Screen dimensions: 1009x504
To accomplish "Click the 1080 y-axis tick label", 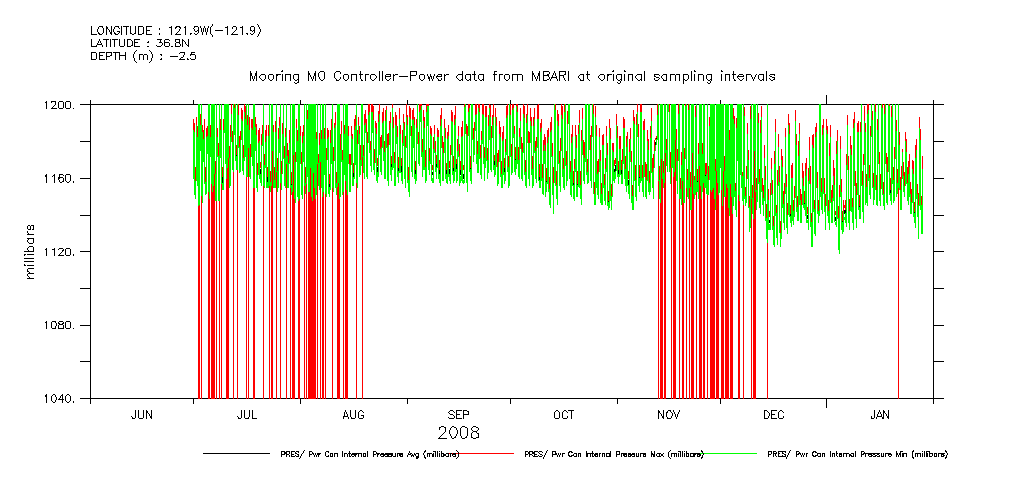I will click(63, 326).
